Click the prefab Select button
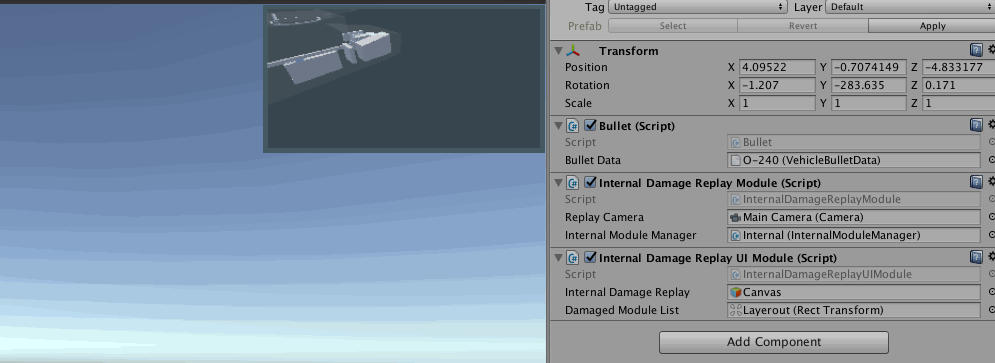This screenshot has height=363, width=995. pyautogui.click(x=673, y=26)
